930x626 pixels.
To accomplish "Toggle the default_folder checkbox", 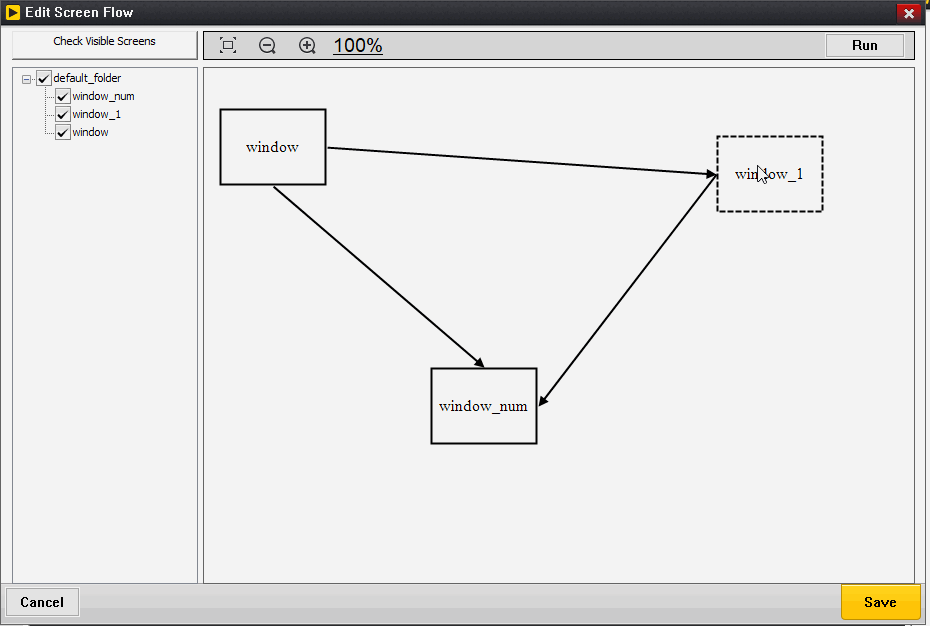I will tap(44, 78).
